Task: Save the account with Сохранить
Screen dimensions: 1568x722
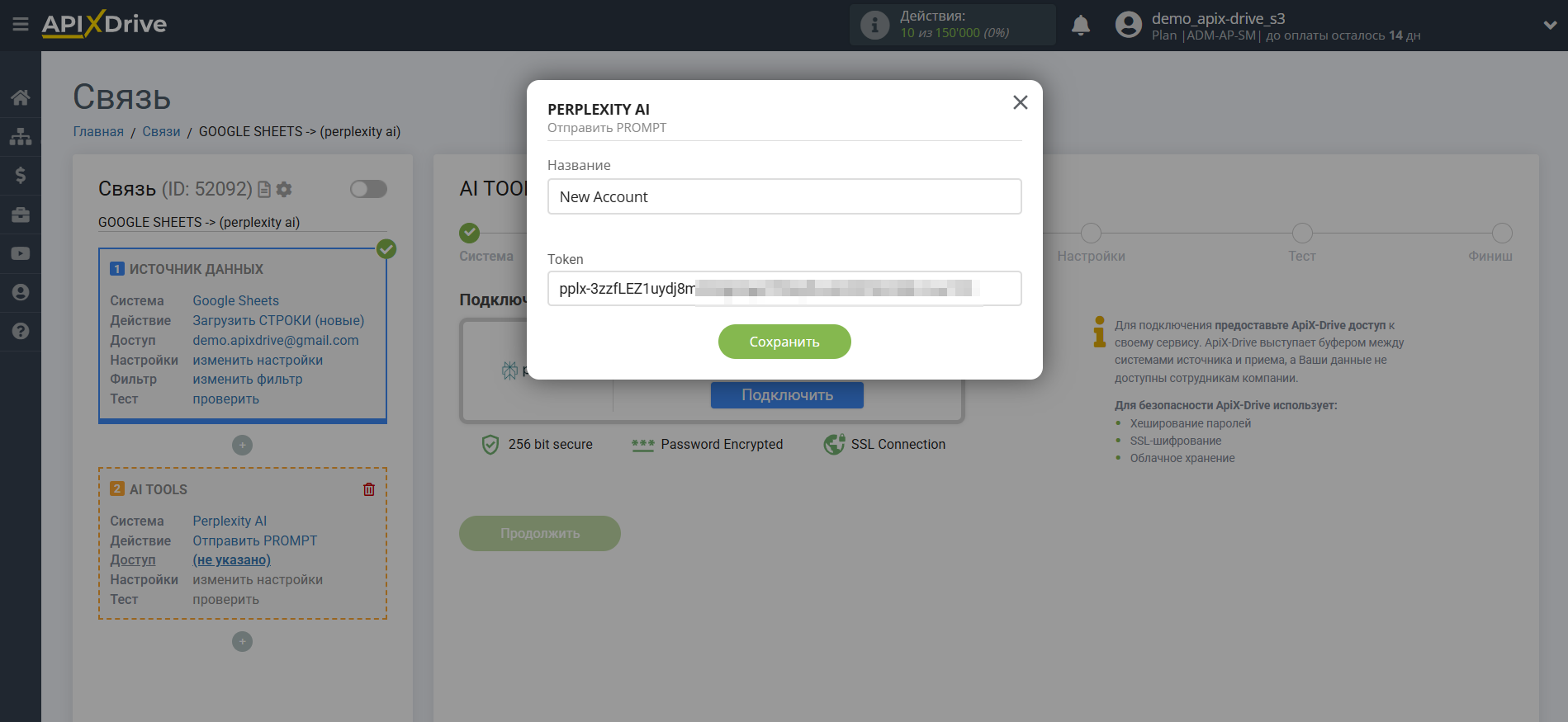Action: [784, 342]
